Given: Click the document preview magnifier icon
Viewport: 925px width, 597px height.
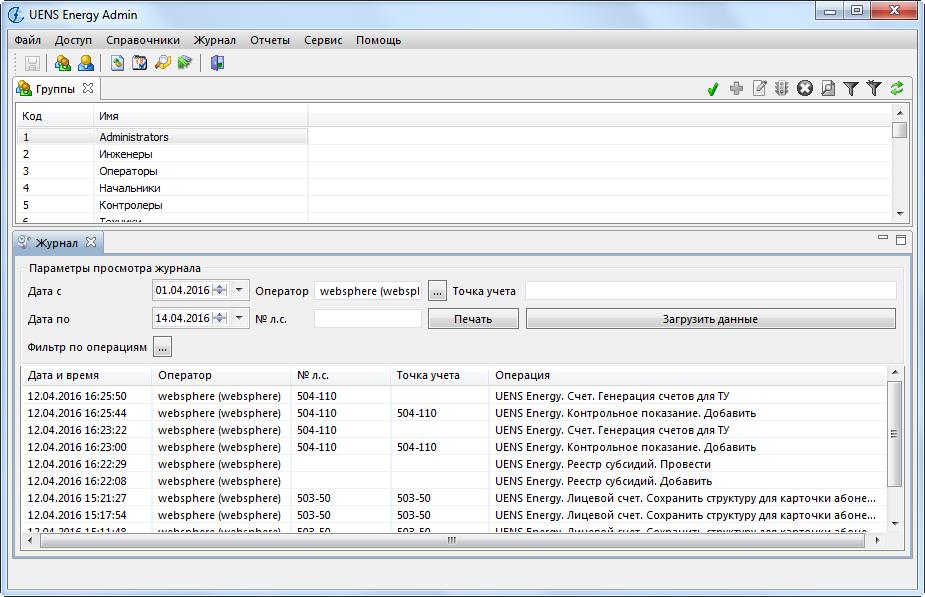Looking at the screenshot, I should tap(828, 88).
